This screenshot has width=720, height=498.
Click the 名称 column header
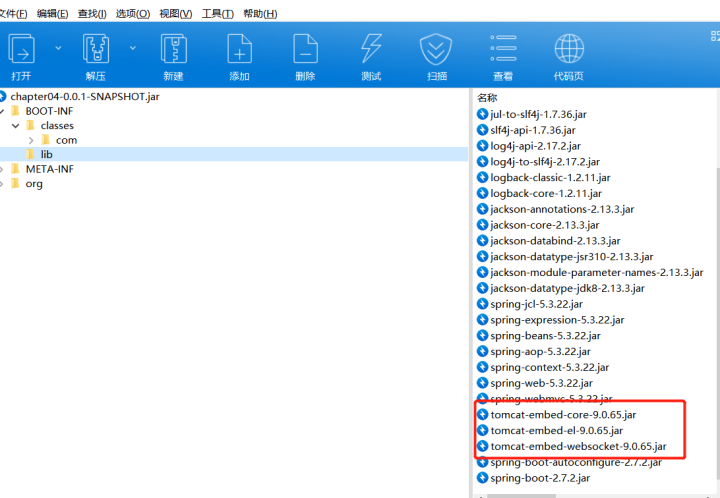tap(487, 97)
